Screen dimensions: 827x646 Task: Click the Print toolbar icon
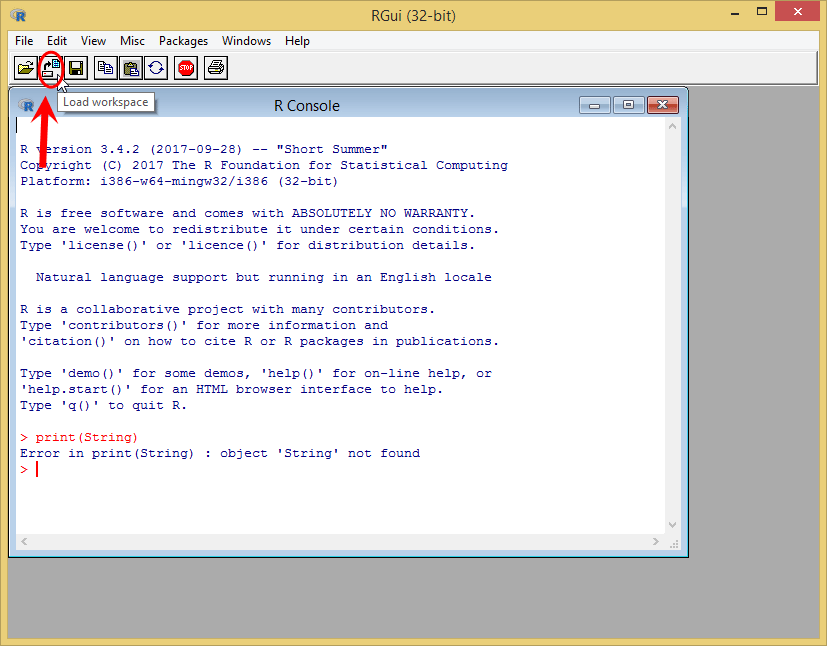[216, 68]
